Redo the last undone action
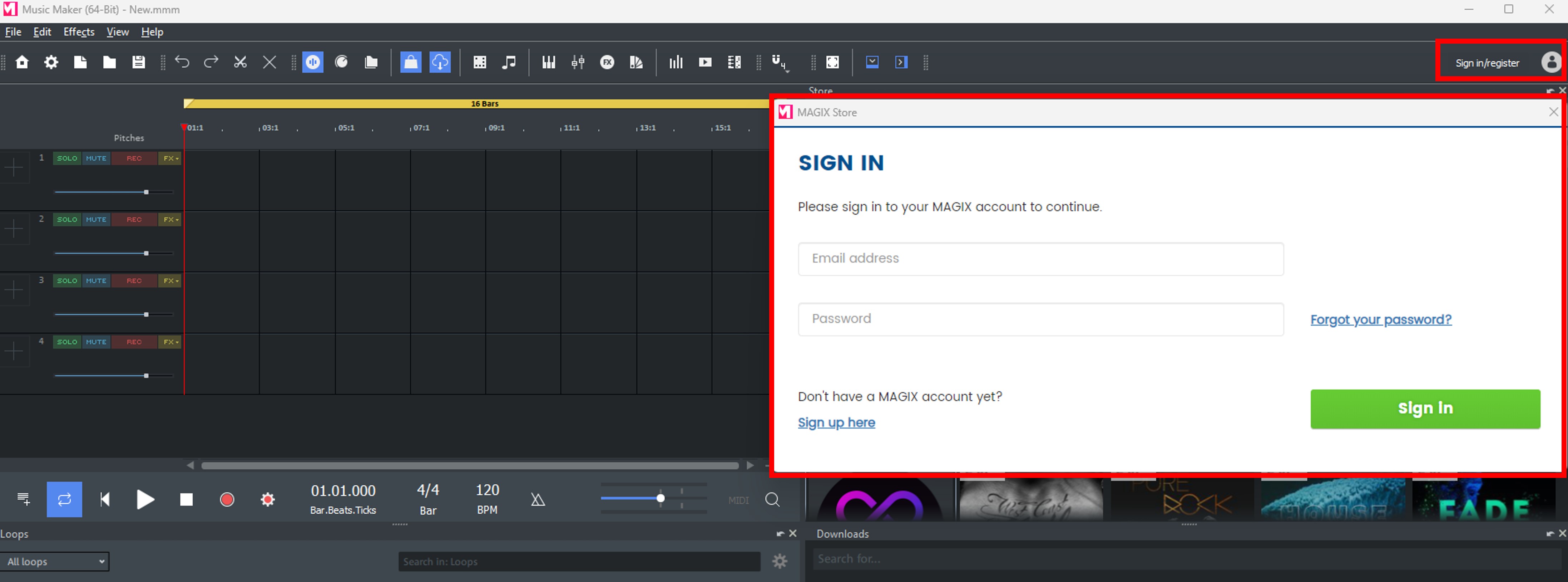Image resolution: width=1568 pixels, height=582 pixels. 211,62
